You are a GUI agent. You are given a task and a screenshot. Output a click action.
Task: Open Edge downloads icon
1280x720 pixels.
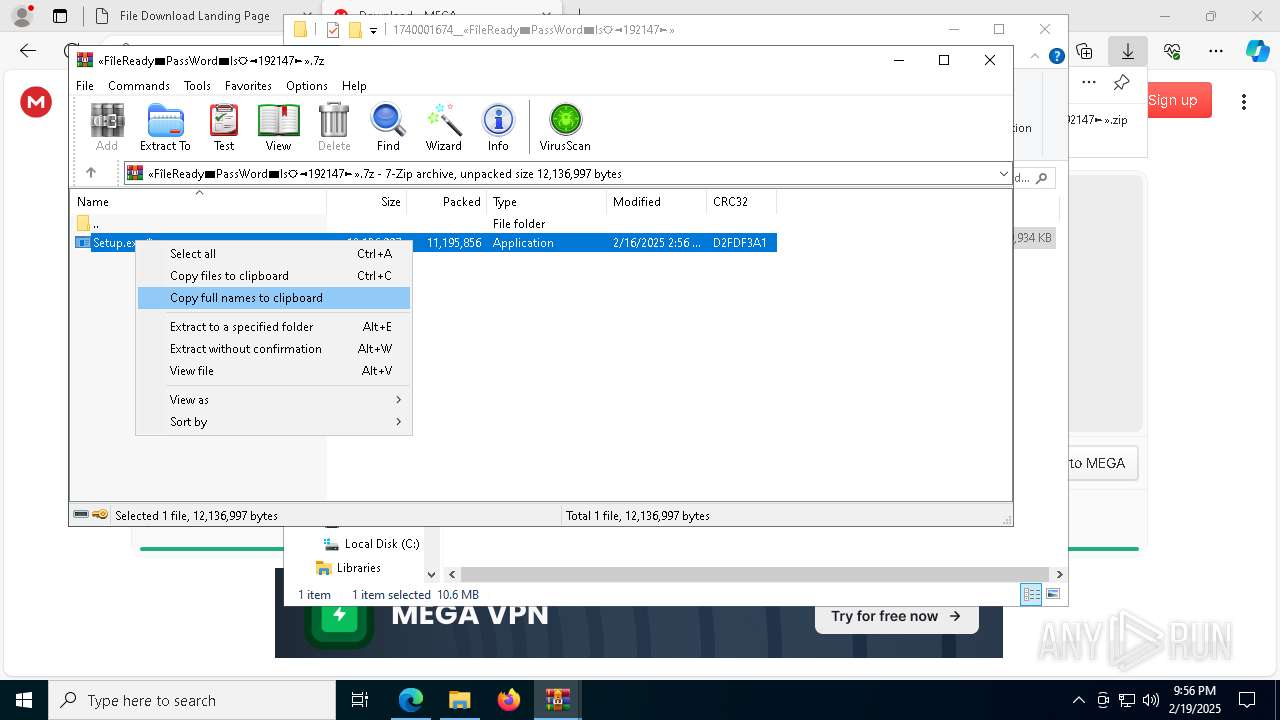pos(1128,51)
